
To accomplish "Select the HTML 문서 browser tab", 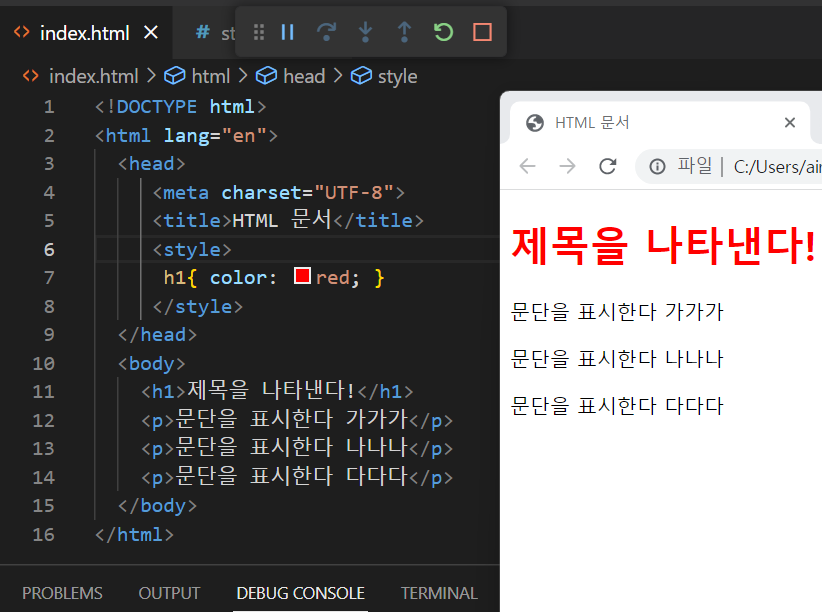I will click(x=659, y=123).
